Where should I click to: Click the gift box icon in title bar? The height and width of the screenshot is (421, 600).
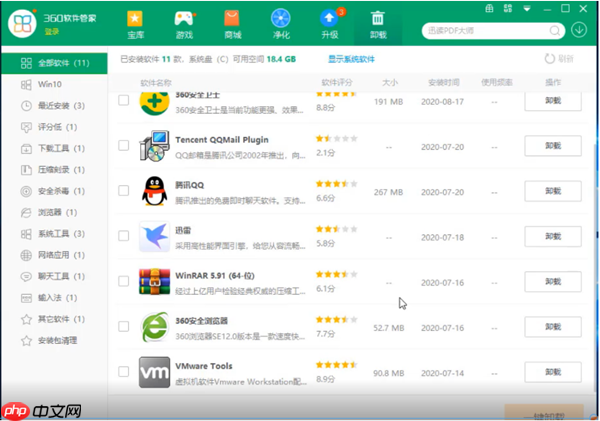(x=489, y=8)
